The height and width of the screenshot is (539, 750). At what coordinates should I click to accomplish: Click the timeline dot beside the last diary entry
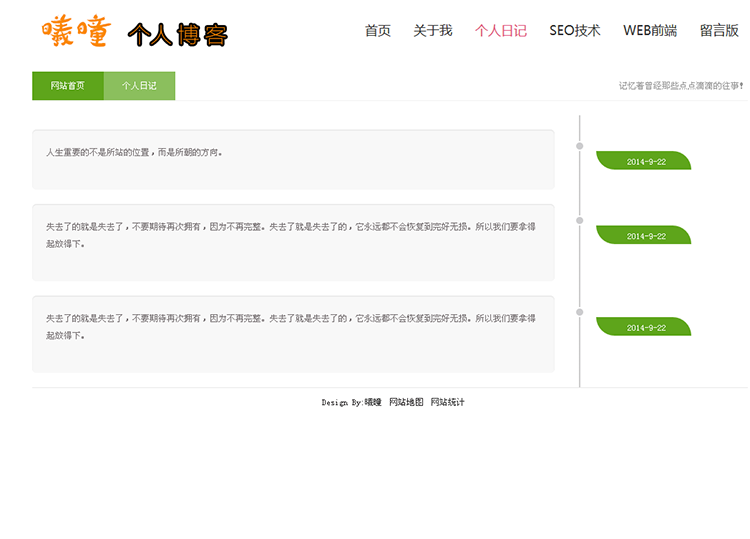tap(580, 312)
